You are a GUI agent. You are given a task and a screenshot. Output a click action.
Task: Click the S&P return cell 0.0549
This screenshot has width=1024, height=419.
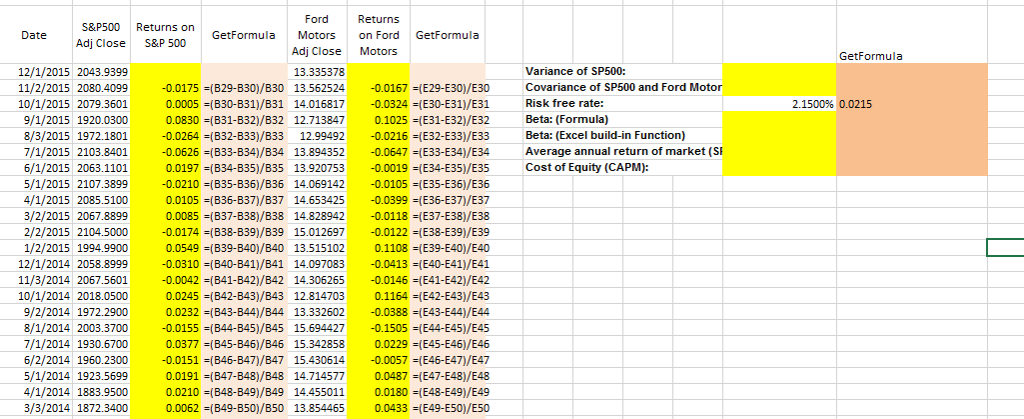pyautogui.click(x=166, y=249)
